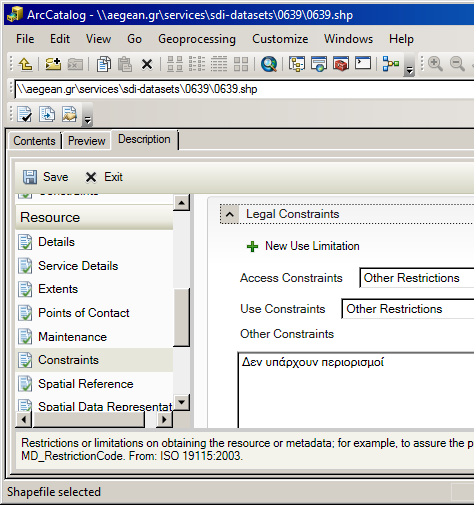Open the ModelBuilder window icon

click(x=391, y=64)
